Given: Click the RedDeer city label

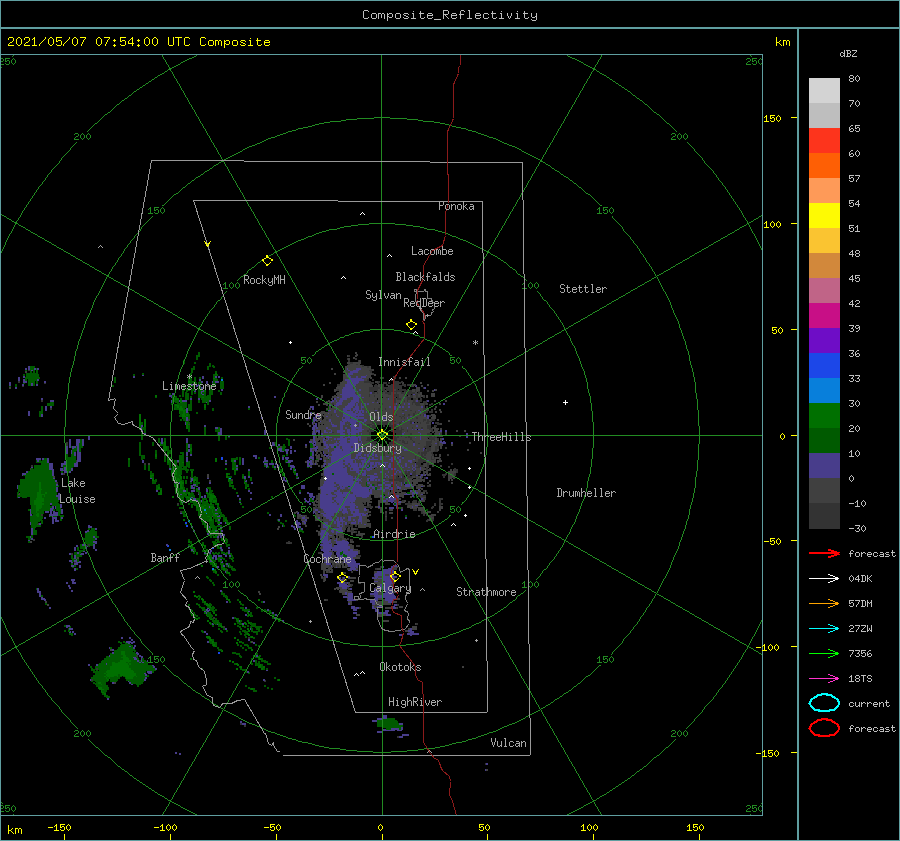Looking at the screenshot, I should tap(424, 303).
